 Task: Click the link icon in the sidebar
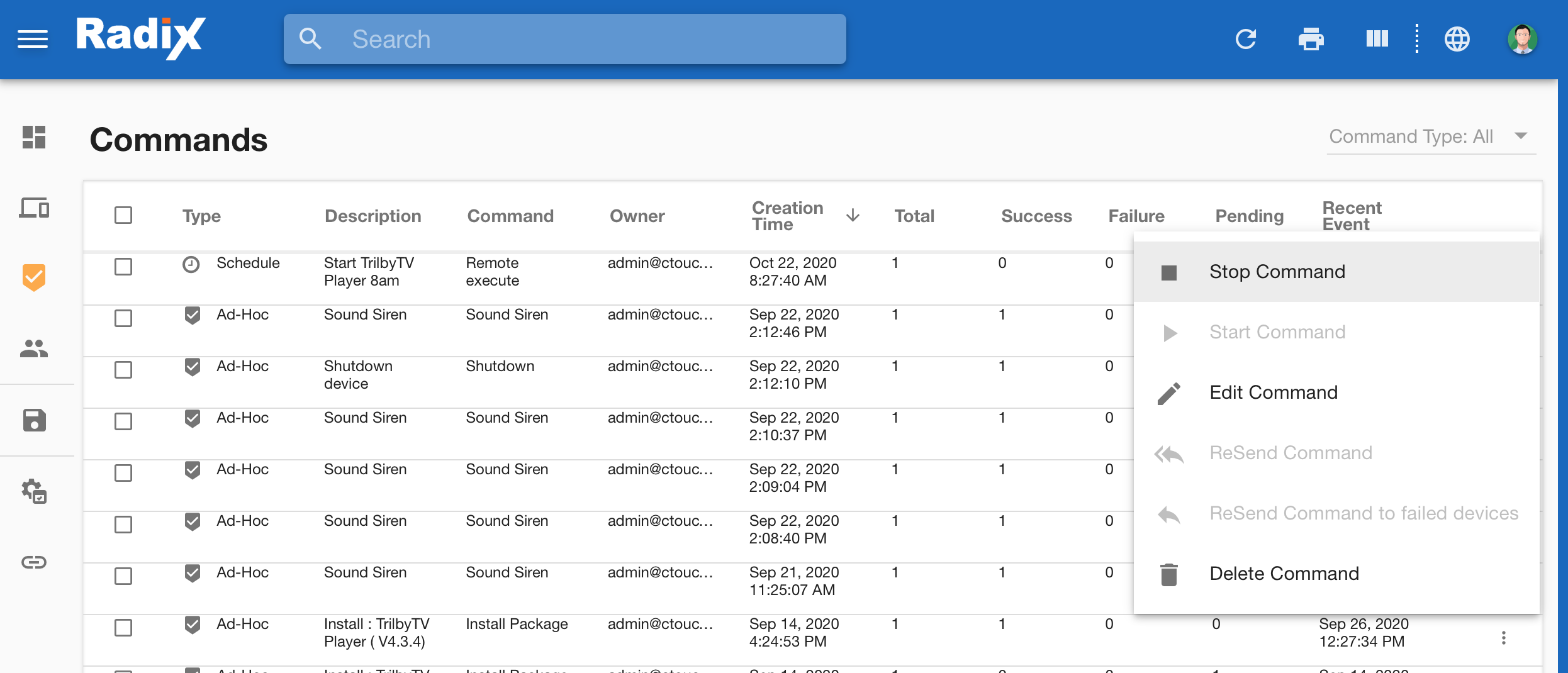point(34,562)
